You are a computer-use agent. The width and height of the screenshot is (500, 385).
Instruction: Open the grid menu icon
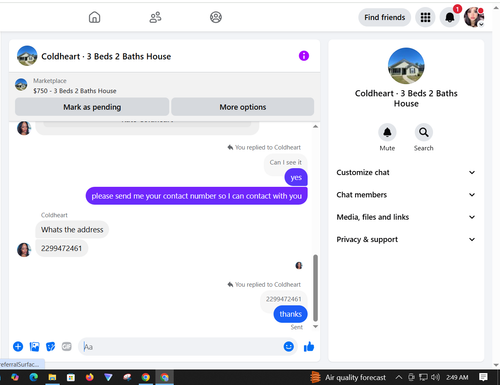point(425,17)
